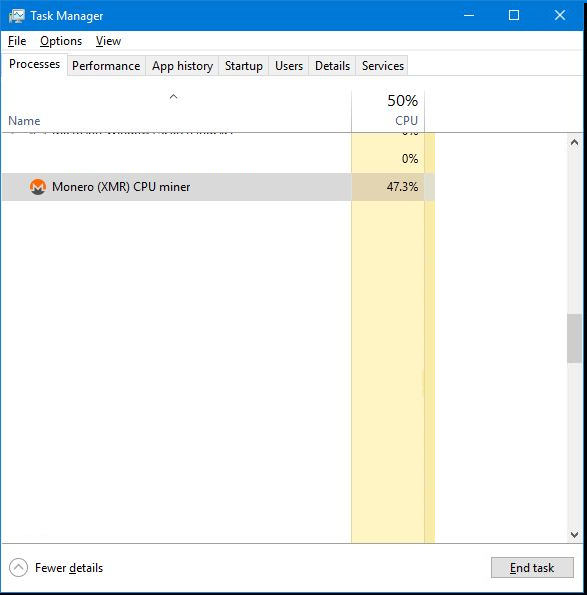Click the vertical scrollbar thumb
This screenshot has width=587, height=595.
click(574, 338)
